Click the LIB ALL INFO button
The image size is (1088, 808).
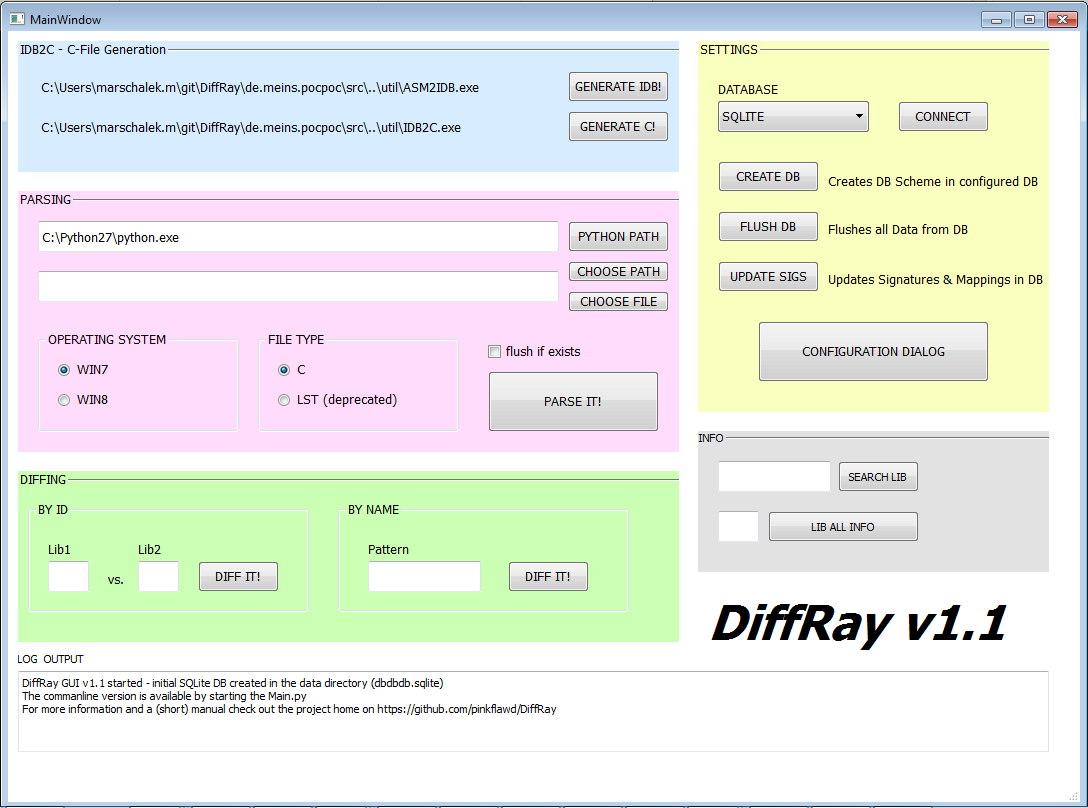pyautogui.click(x=843, y=527)
